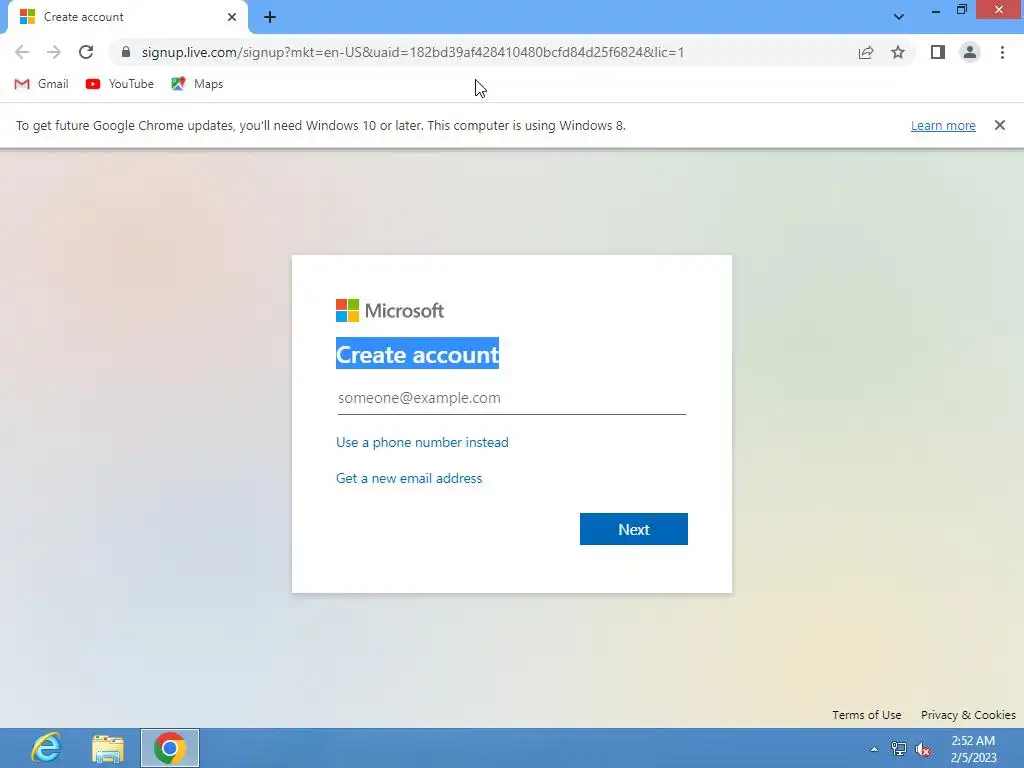Open File Explorer from the taskbar
Image resolution: width=1024 pixels, height=768 pixels.
point(108,748)
